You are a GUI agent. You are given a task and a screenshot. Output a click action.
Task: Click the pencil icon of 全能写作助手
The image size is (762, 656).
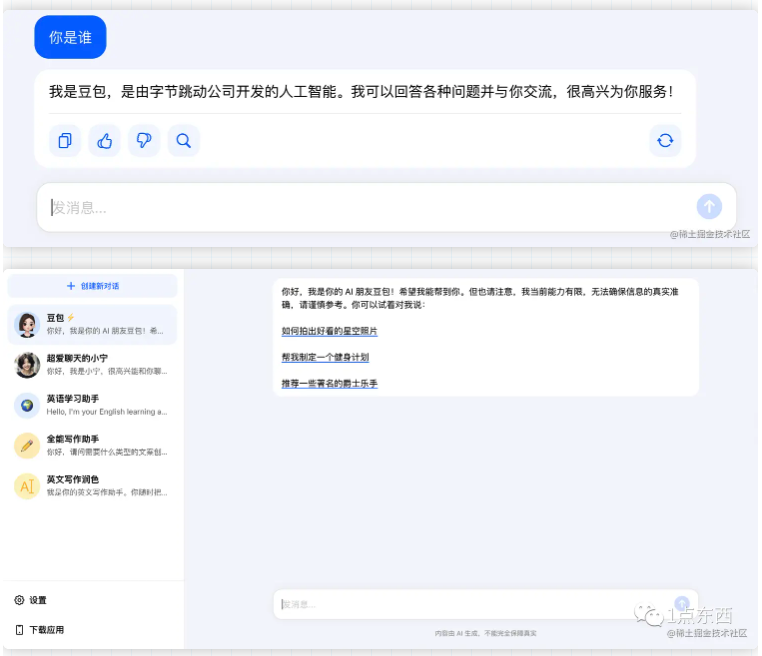[27, 446]
